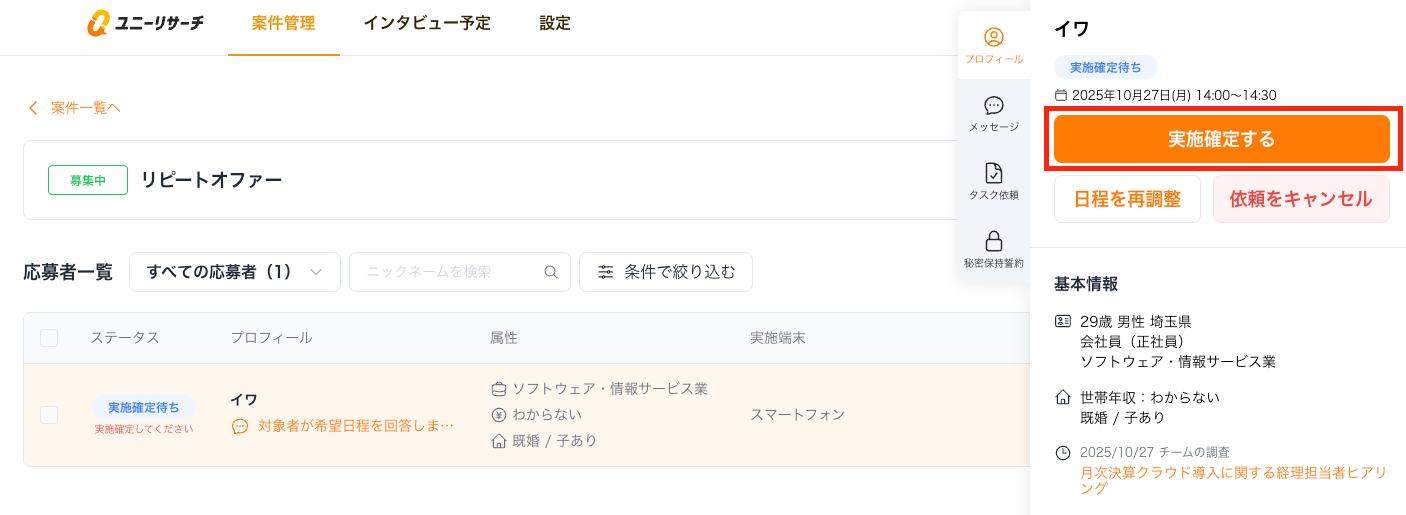Click the back arrow beside 案件一覧へ
1406x515 pixels.
point(33,108)
